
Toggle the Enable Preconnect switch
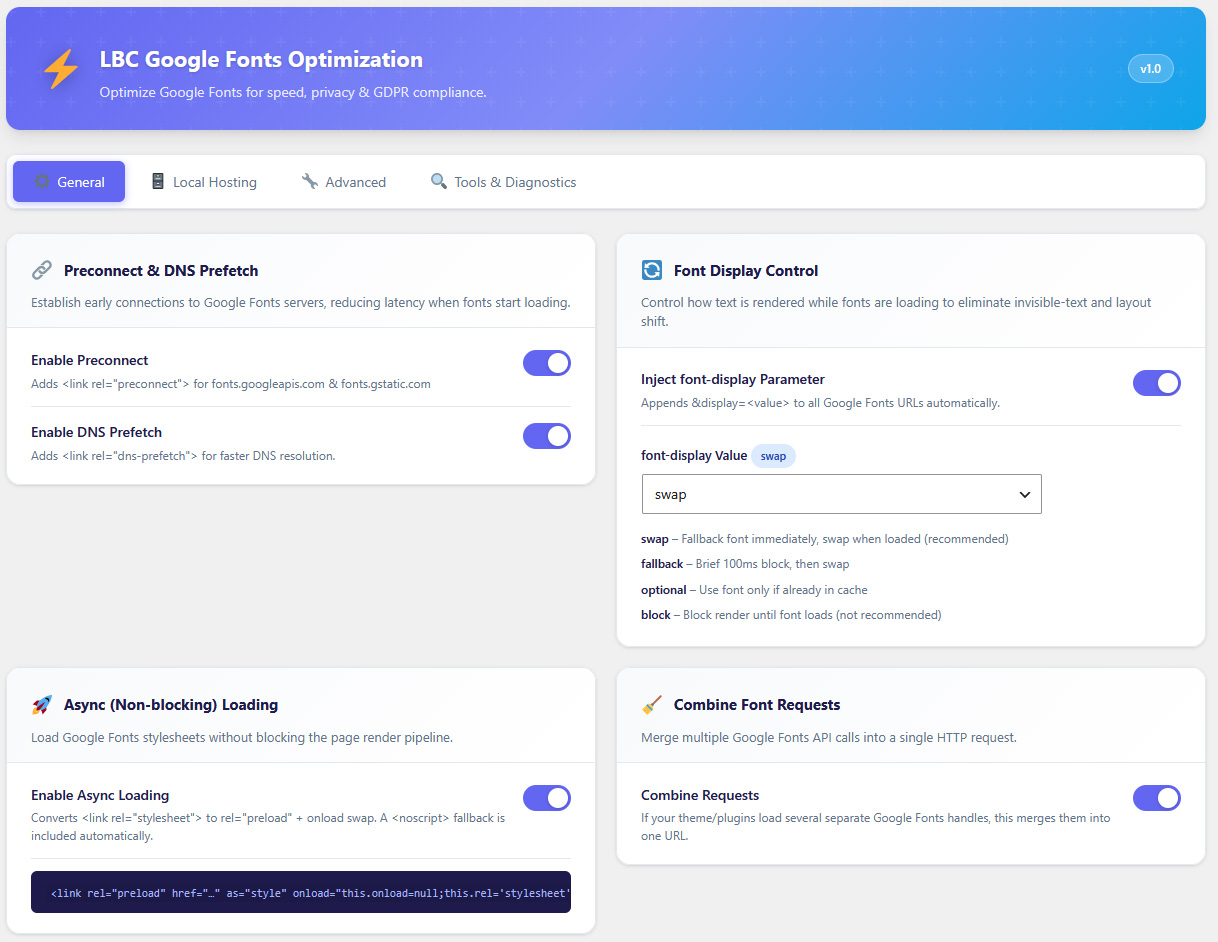[x=547, y=363]
